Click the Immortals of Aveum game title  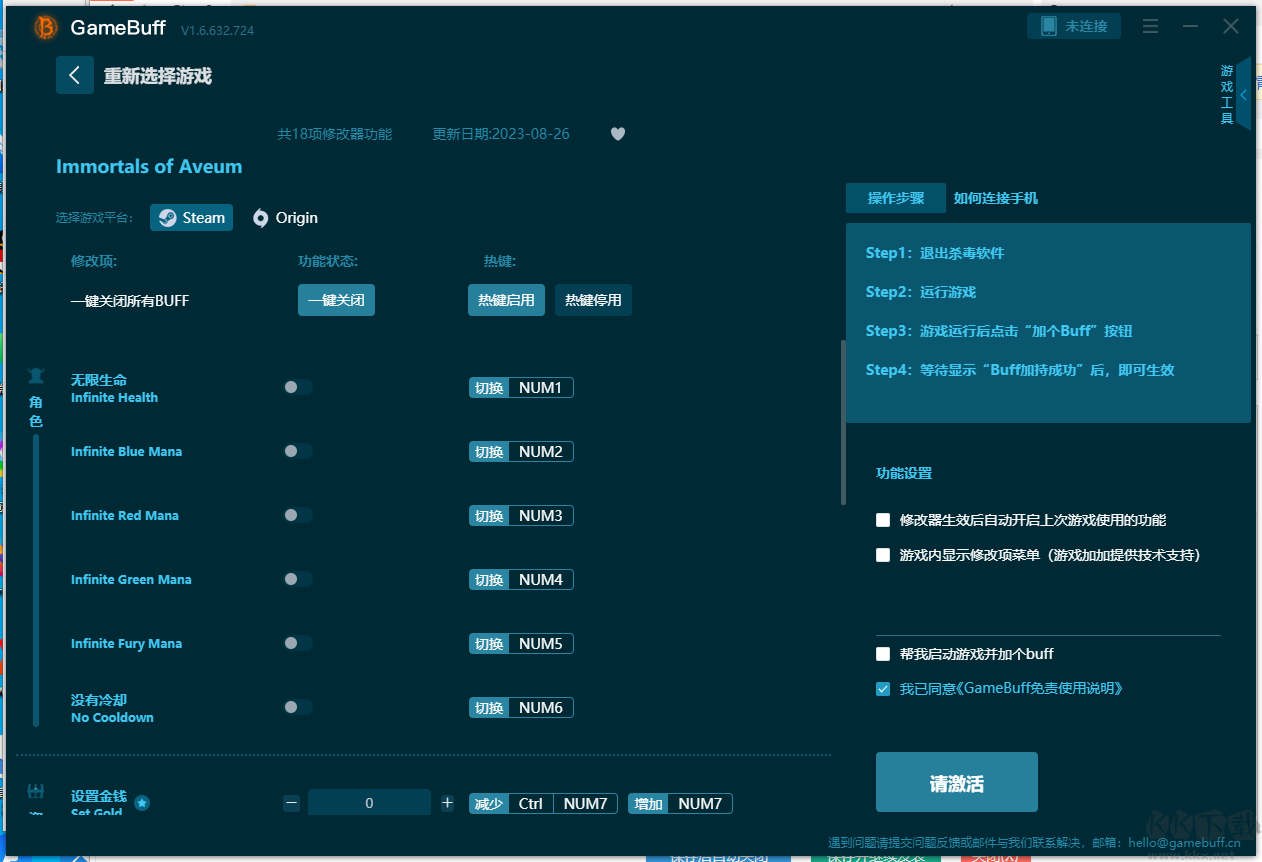tap(149, 167)
